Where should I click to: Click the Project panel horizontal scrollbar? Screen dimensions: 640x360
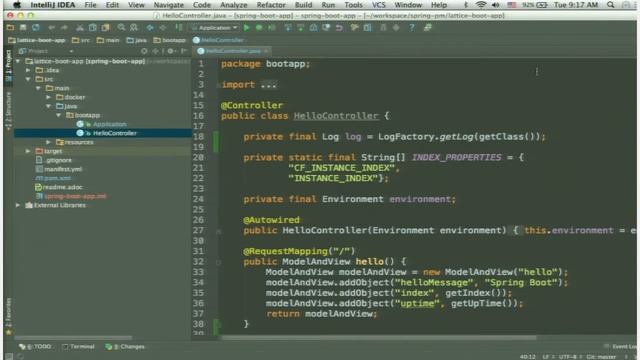pos(73,338)
